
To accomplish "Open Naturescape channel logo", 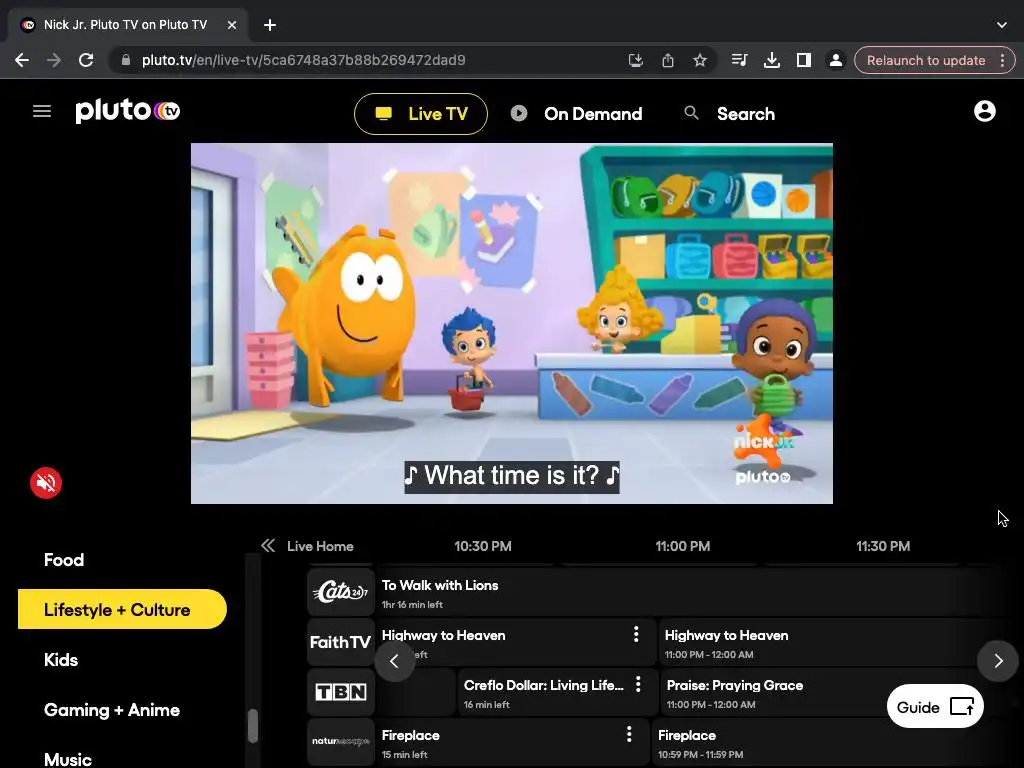I will [341, 742].
